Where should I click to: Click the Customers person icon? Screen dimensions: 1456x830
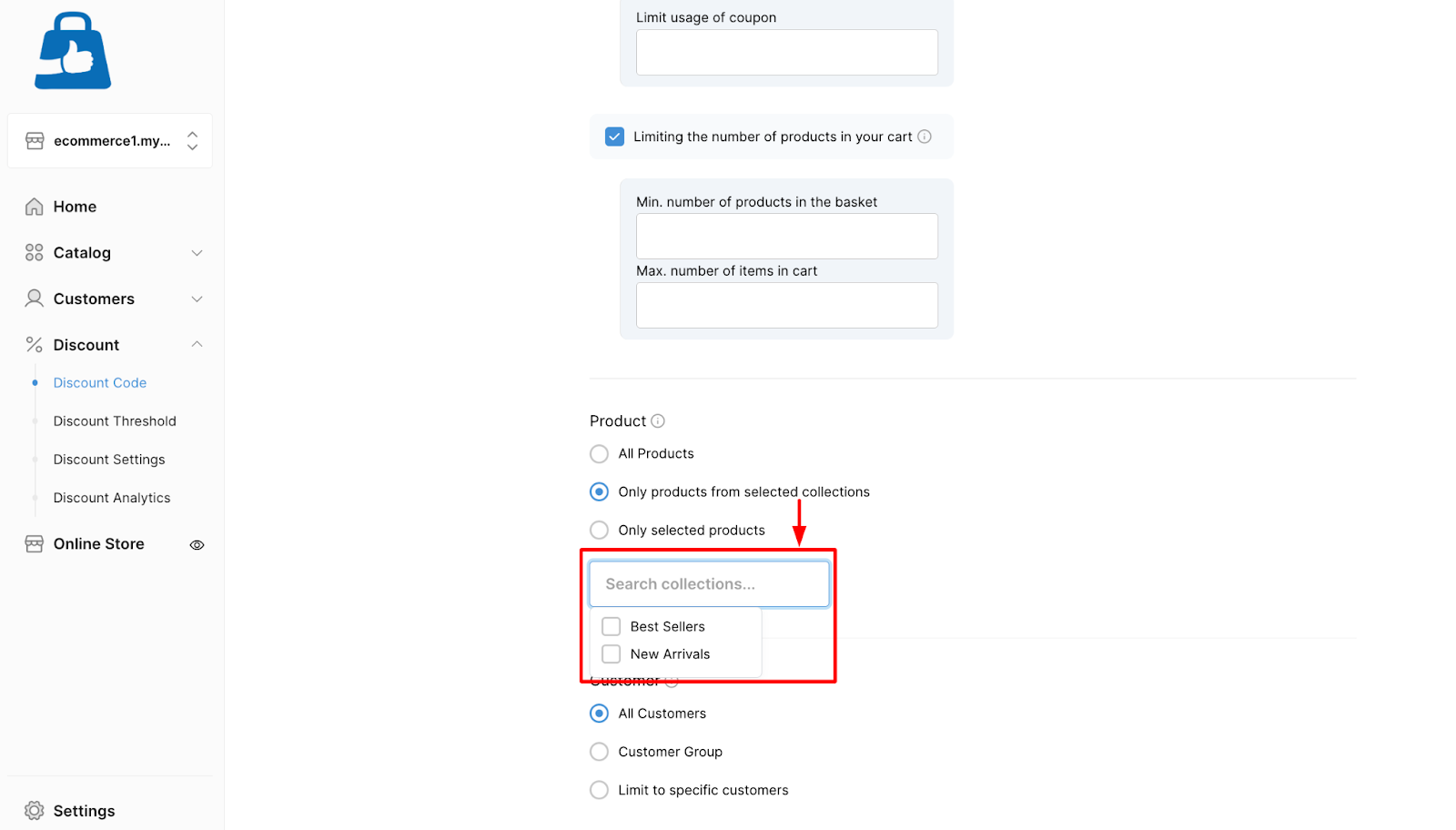pyautogui.click(x=34, y=299)
